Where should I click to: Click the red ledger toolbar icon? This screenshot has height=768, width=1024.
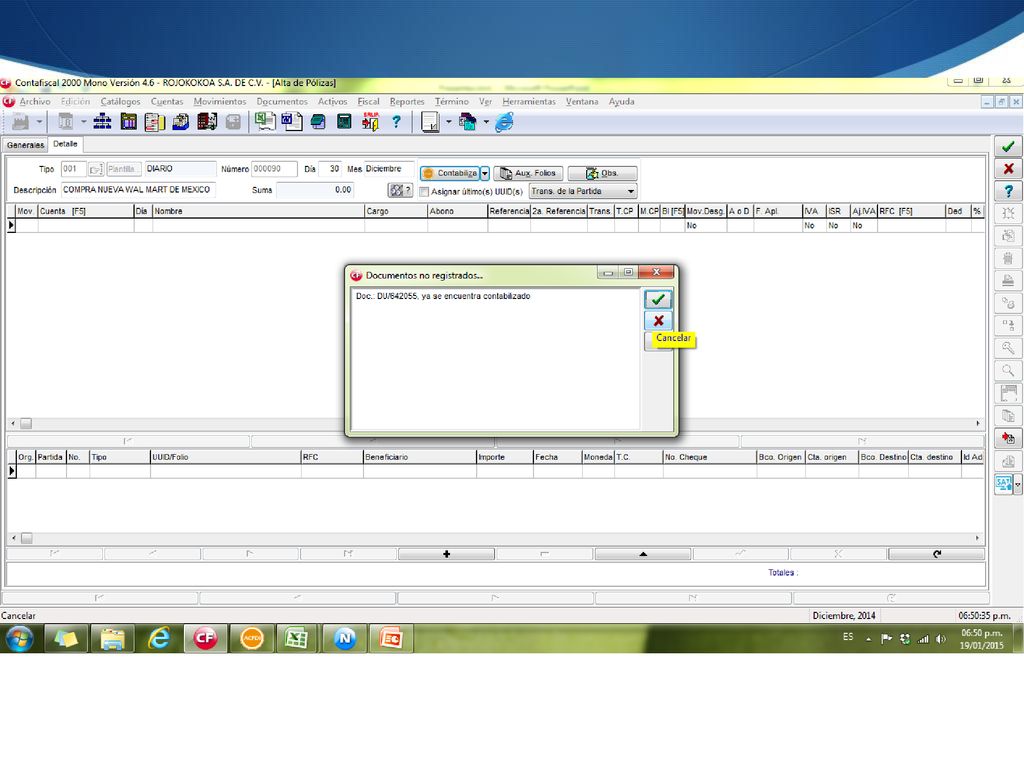pos(207,121)
